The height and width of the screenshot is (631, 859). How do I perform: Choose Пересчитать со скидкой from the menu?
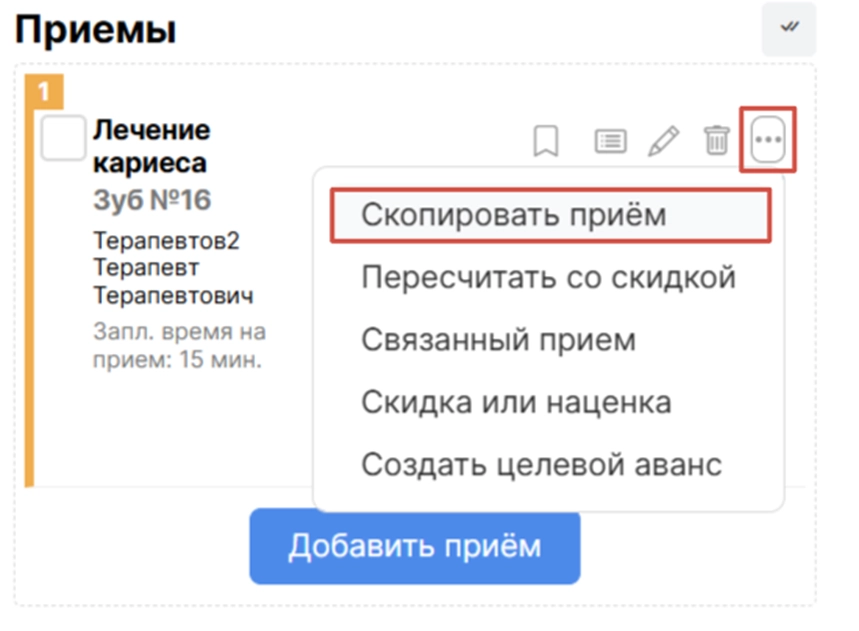(x=548, y=277)
